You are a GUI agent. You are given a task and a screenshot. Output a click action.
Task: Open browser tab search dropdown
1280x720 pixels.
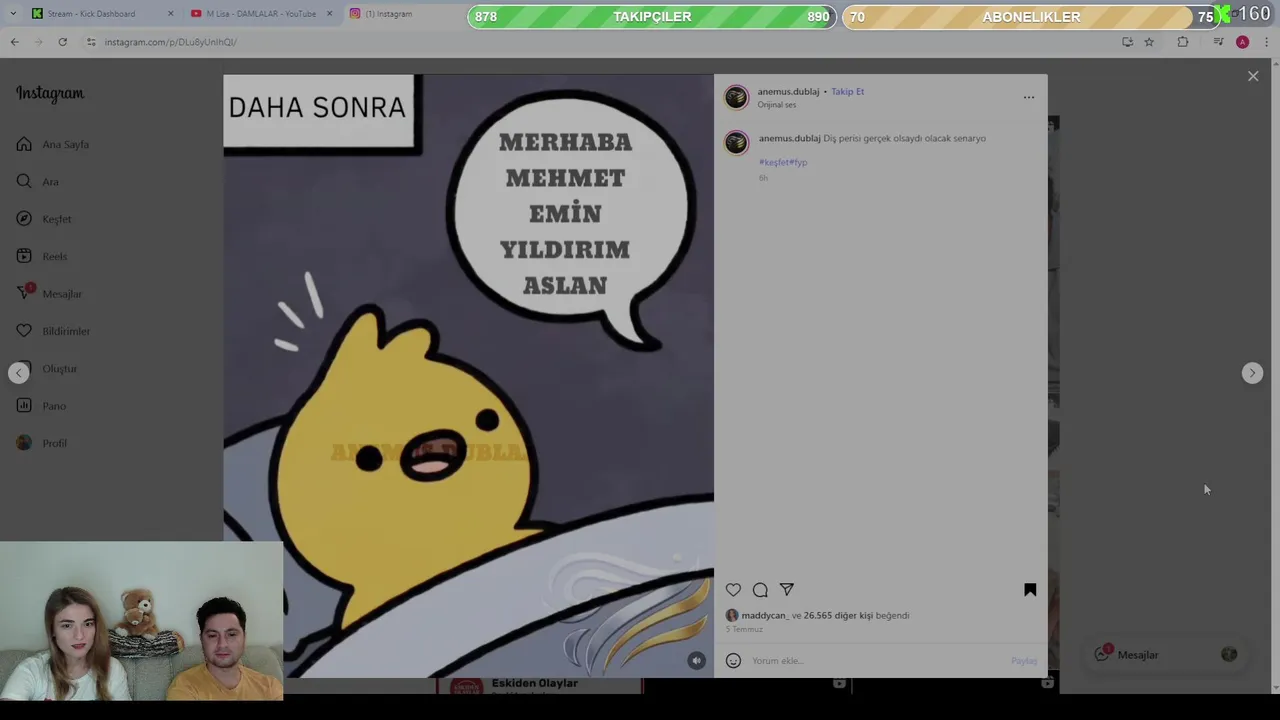tap(12, 14)
